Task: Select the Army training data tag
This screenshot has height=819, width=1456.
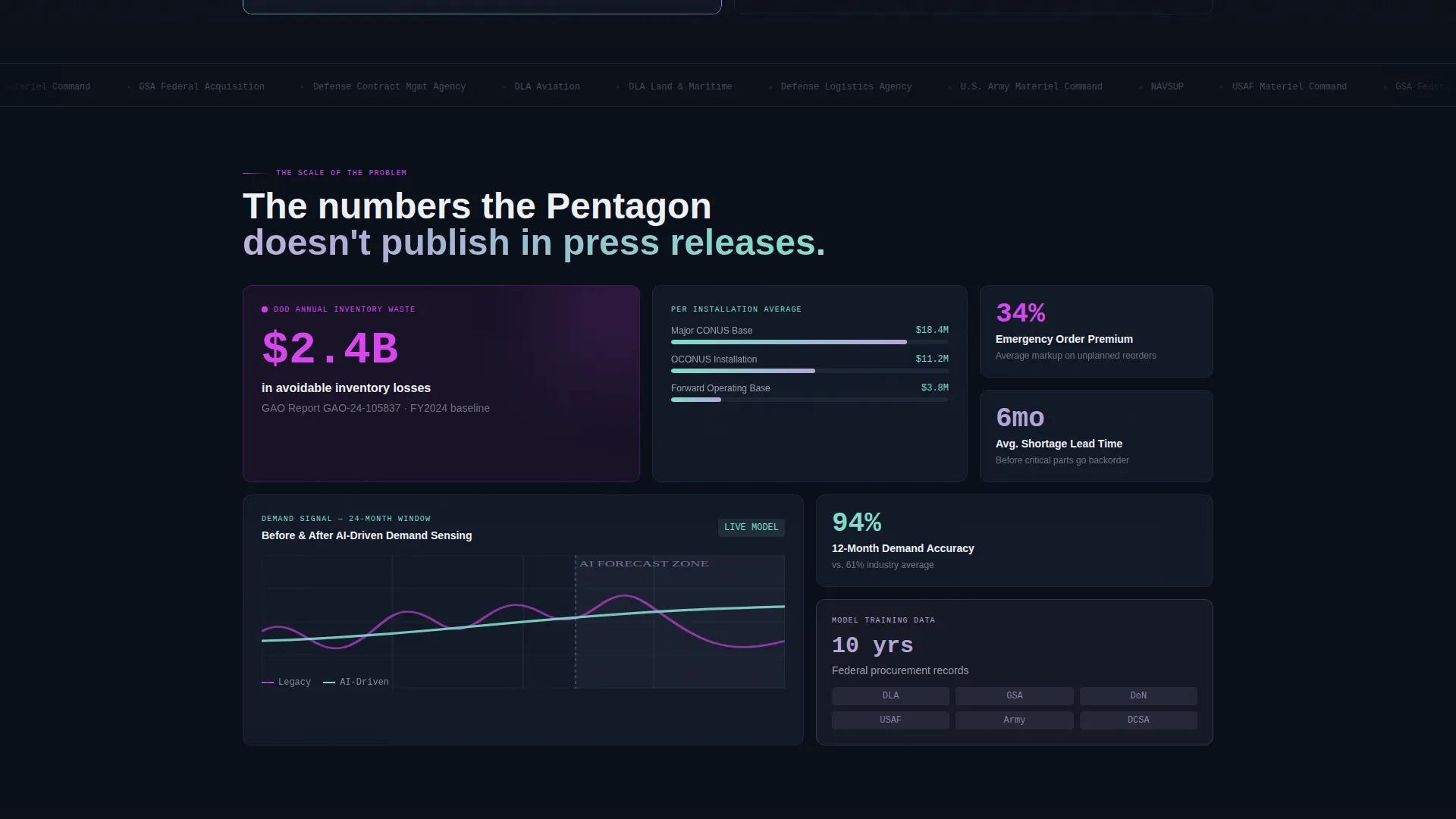Action: click(1014, 720)
